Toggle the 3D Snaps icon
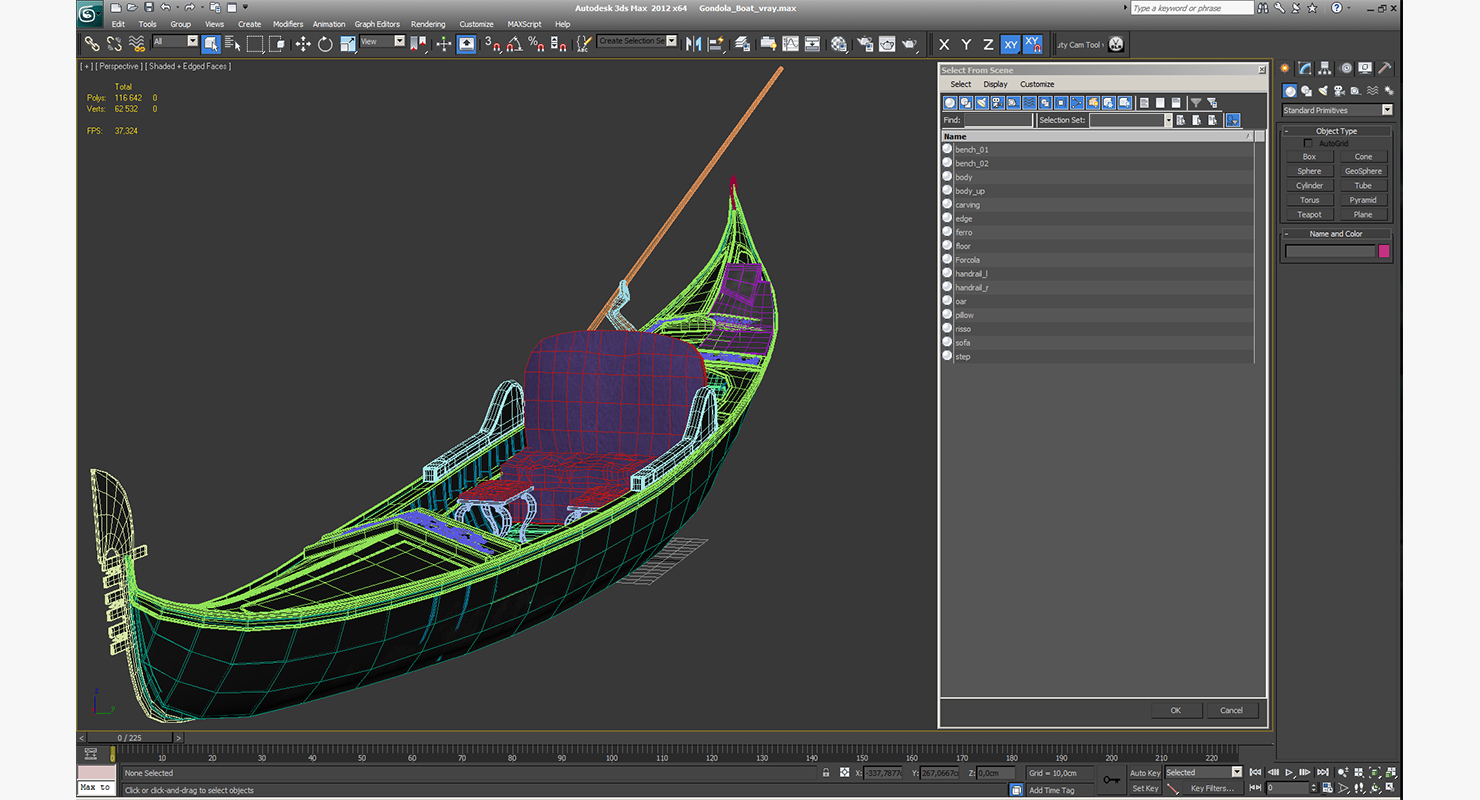 492,44
